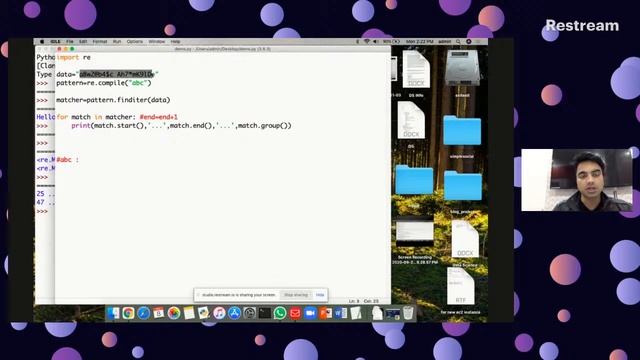This screenshot has width=640, height=360.
Task: Open the Run menu
Action: click(117, 42)
